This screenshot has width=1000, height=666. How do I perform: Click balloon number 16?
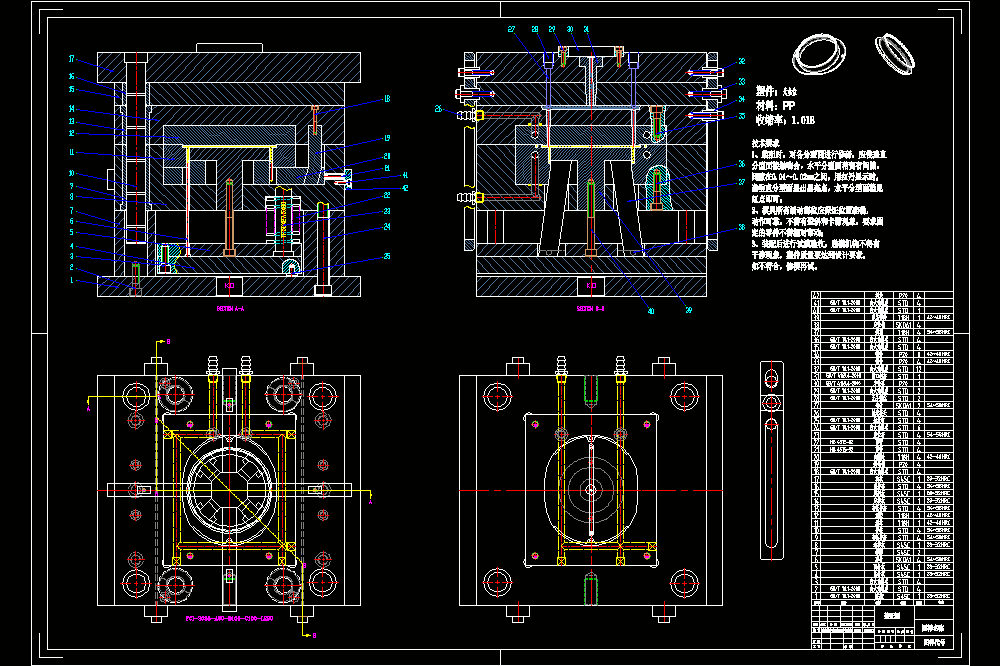(72, 77)
